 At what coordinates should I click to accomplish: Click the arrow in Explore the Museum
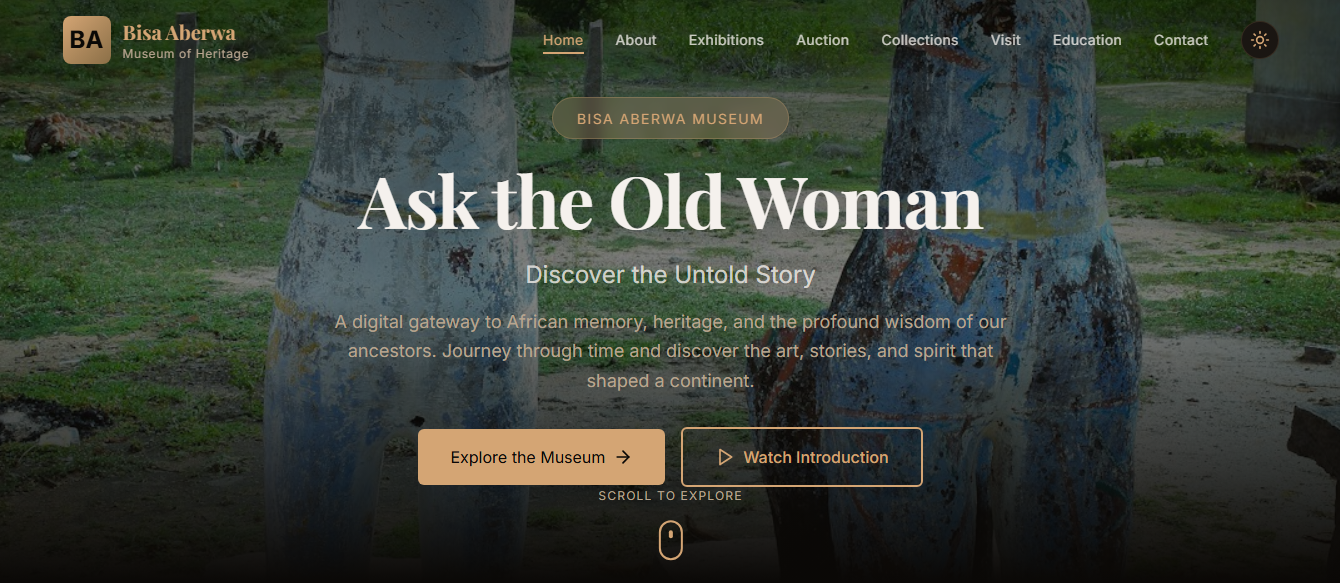pos(623,457)
